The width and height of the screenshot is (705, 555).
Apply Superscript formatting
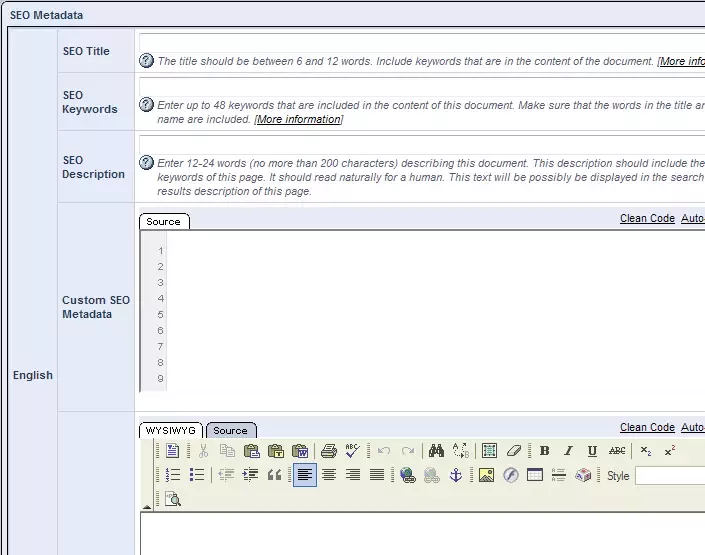click(670, 451)
